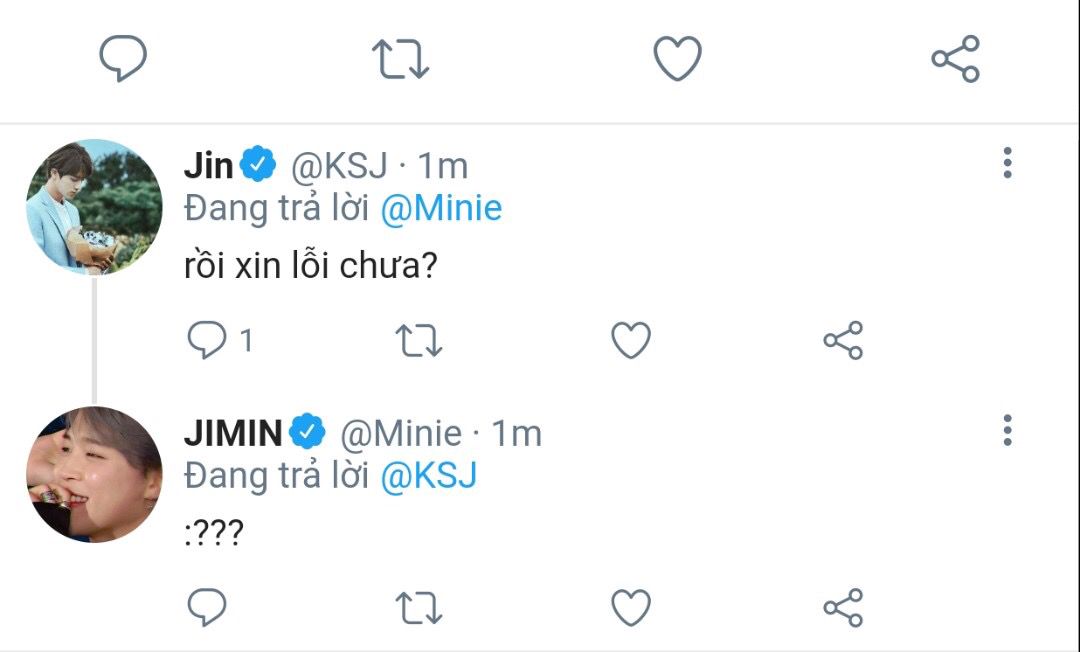The width and height of the screenshot is (1080, 652).
Task: Share Jin's tweet
Action: coord(843,341)
